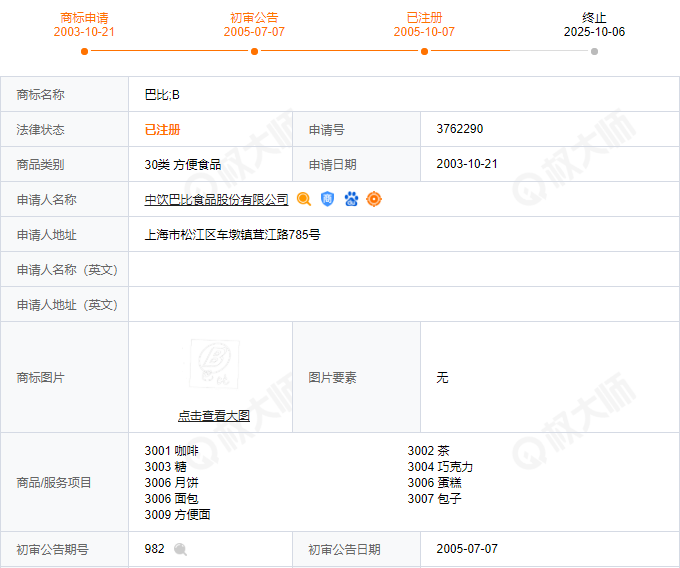Click application date value 2003-10-21 in table
680x568 pixels.
pyautogui.click(x=467, y=164)
